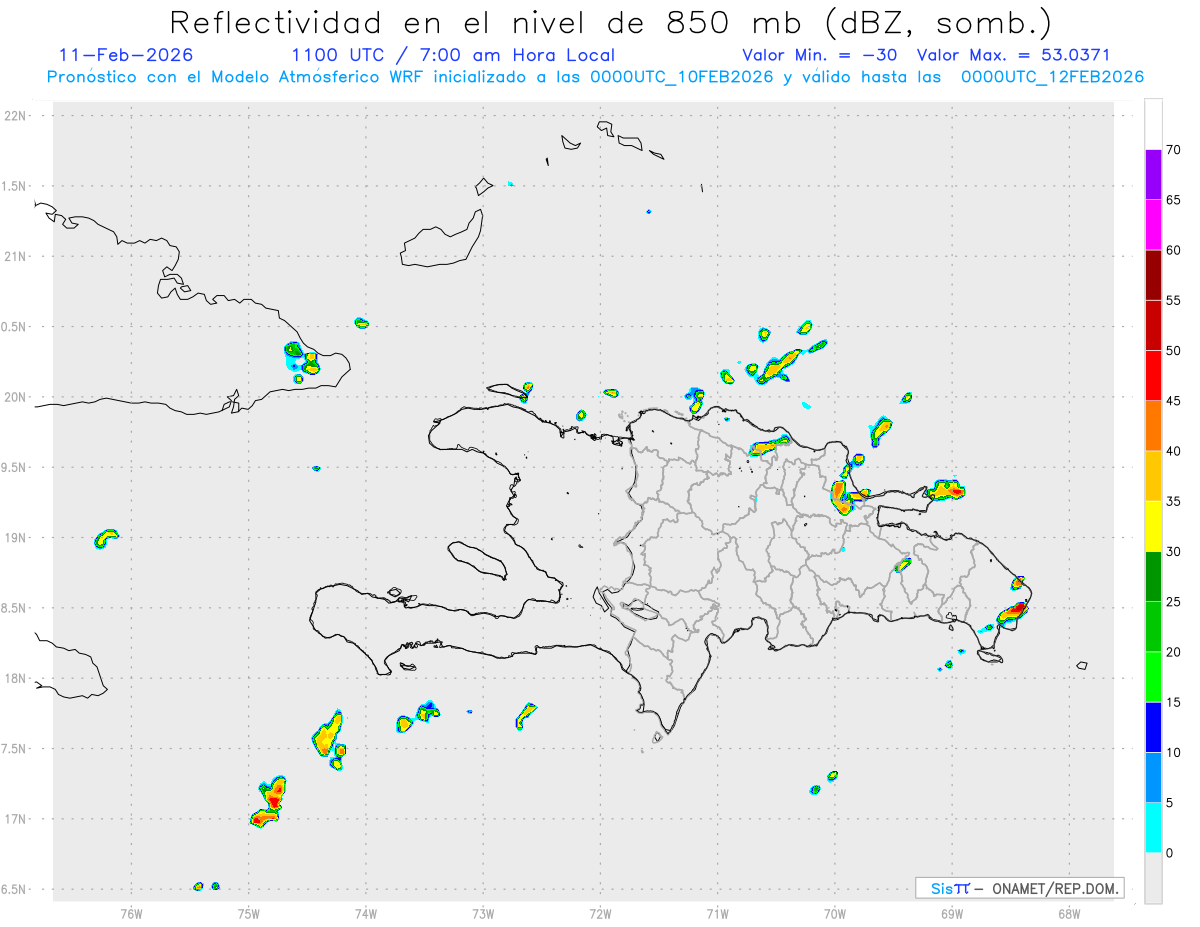Click the colorbar label '60'

[1174, 250]
